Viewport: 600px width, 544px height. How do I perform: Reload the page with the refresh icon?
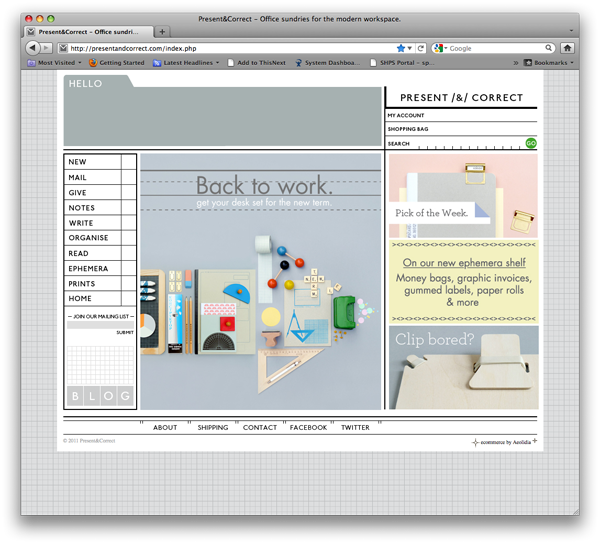(421, 48)
